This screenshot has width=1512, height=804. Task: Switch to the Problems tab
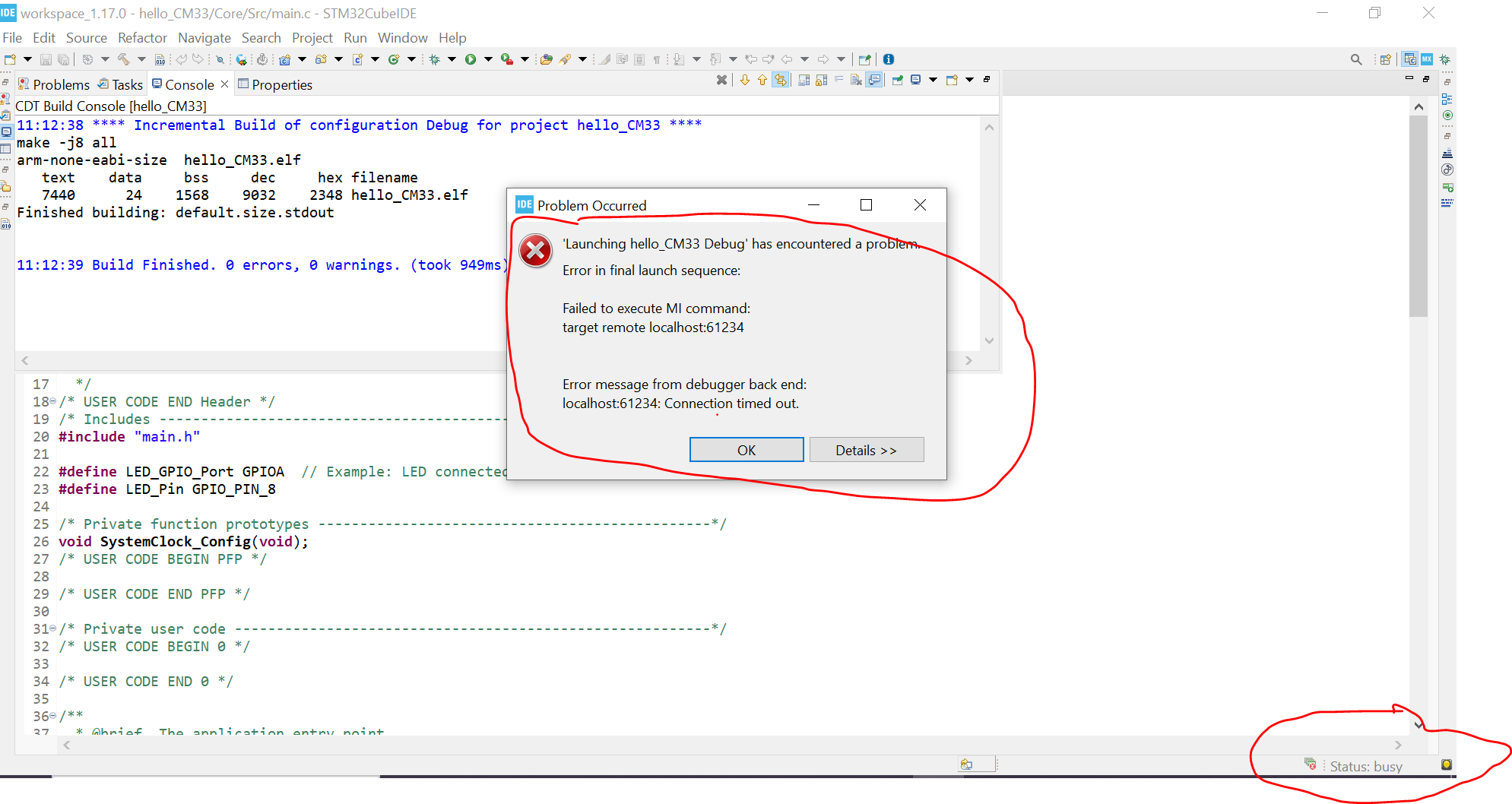click(61, 84)
